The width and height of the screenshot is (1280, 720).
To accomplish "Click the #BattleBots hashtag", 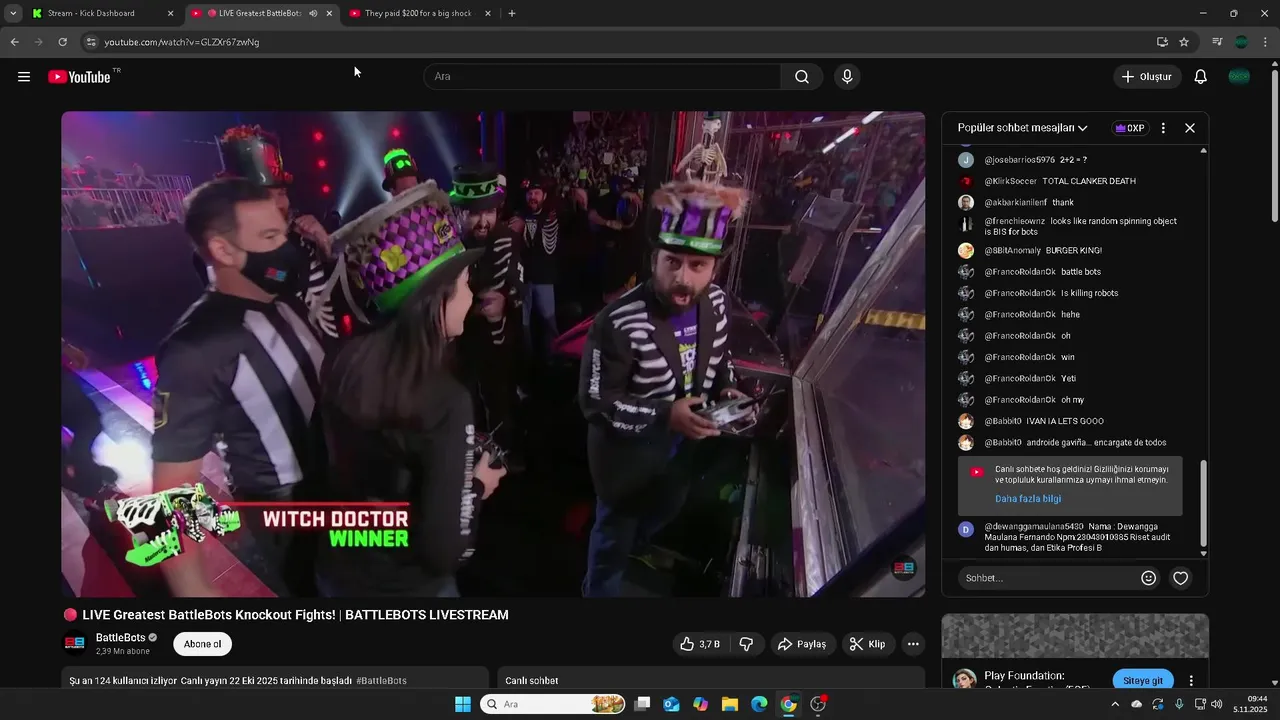I will (x=381, y=681).
